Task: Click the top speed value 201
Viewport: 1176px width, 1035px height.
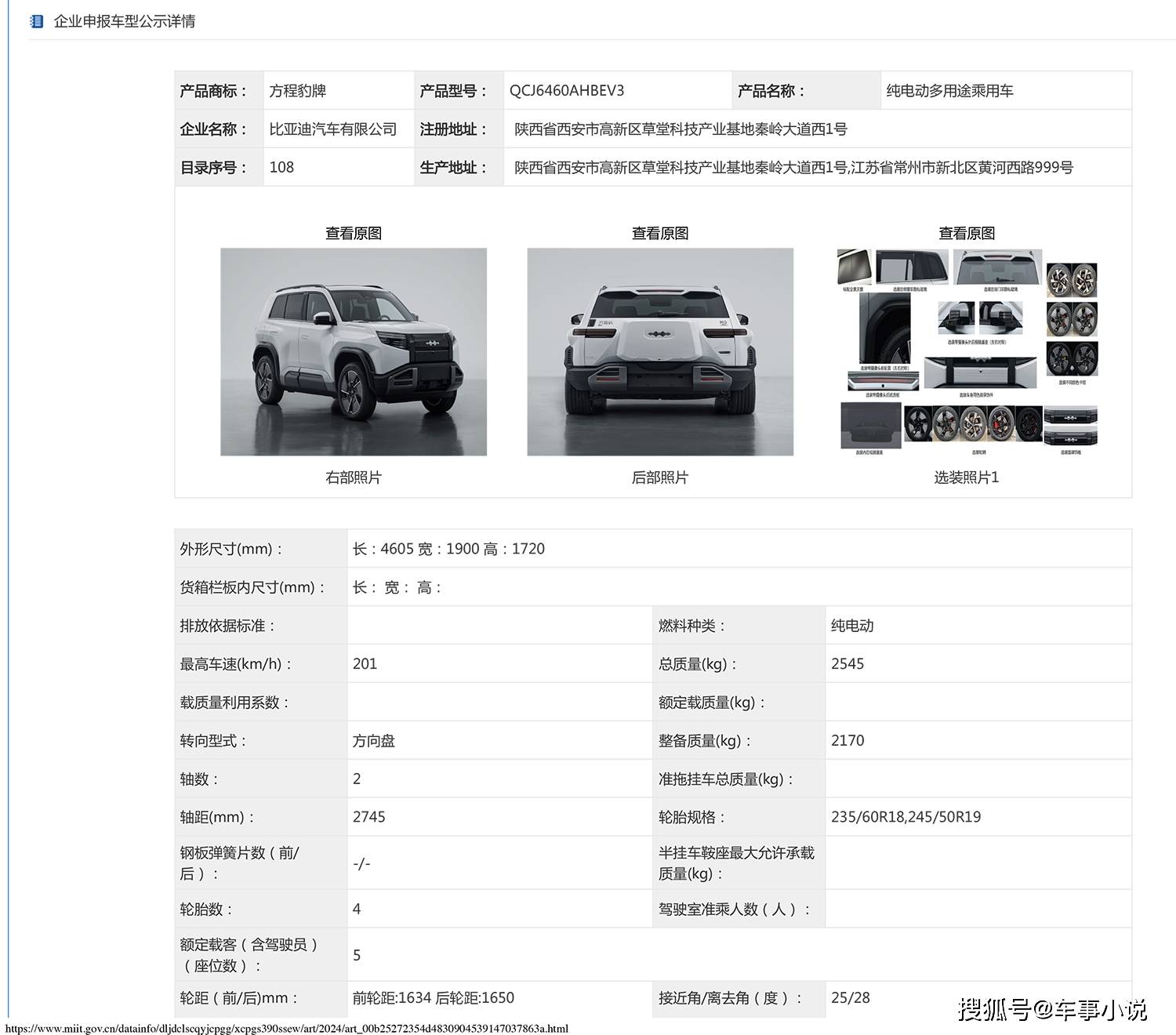Action: point(365,663)
